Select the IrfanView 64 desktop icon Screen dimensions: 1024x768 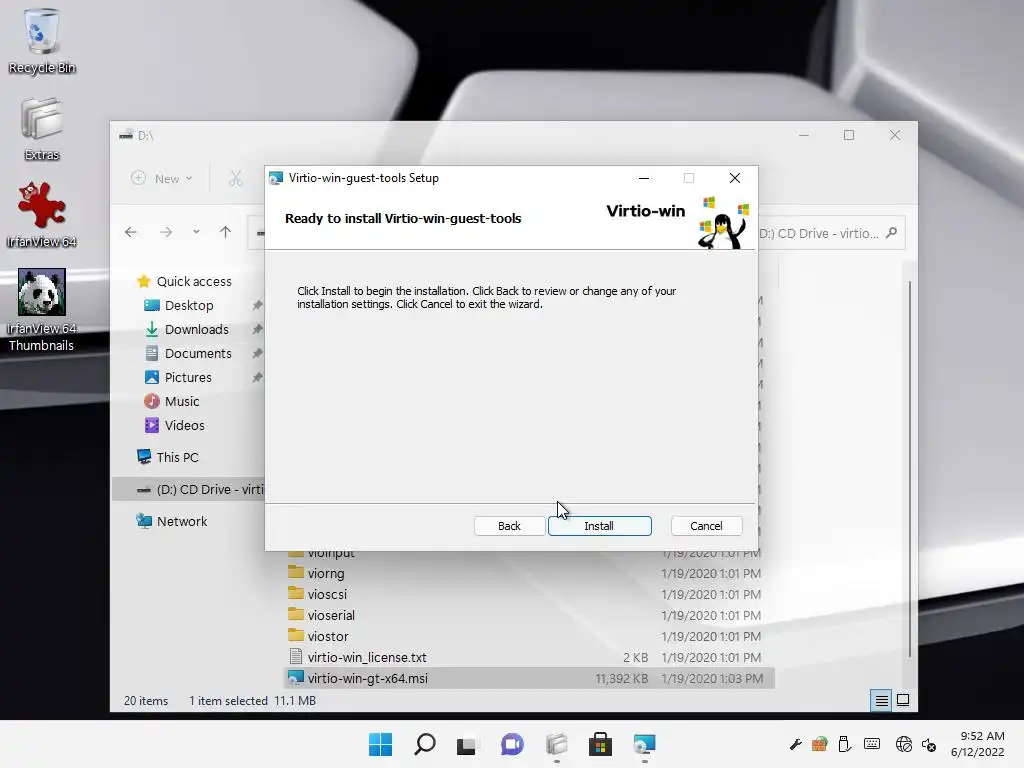pos(42,216)
